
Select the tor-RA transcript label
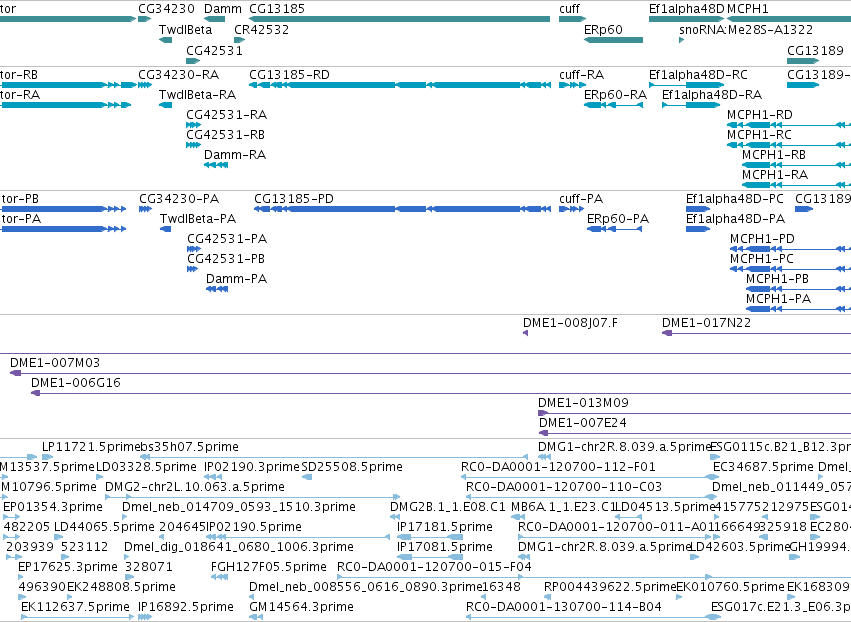click(20, 94)
